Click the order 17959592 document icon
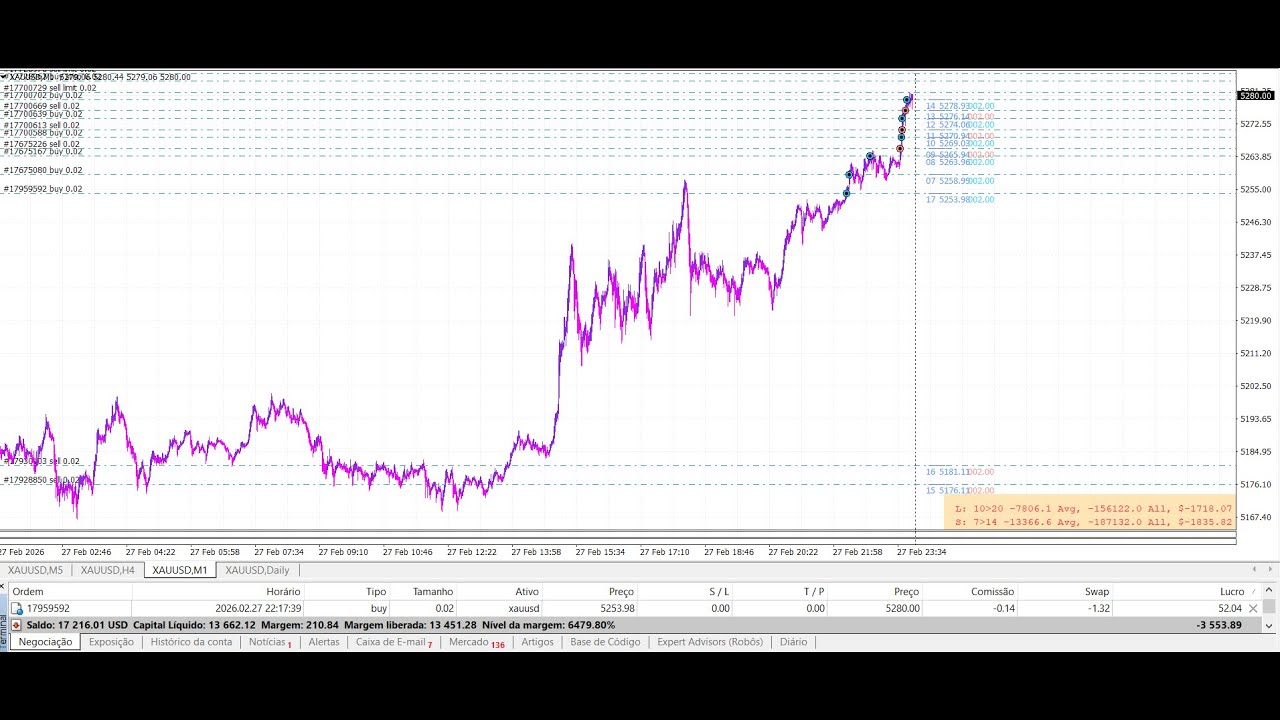The height and width of the screenshot is (720, 1280). tap(16, 608)
